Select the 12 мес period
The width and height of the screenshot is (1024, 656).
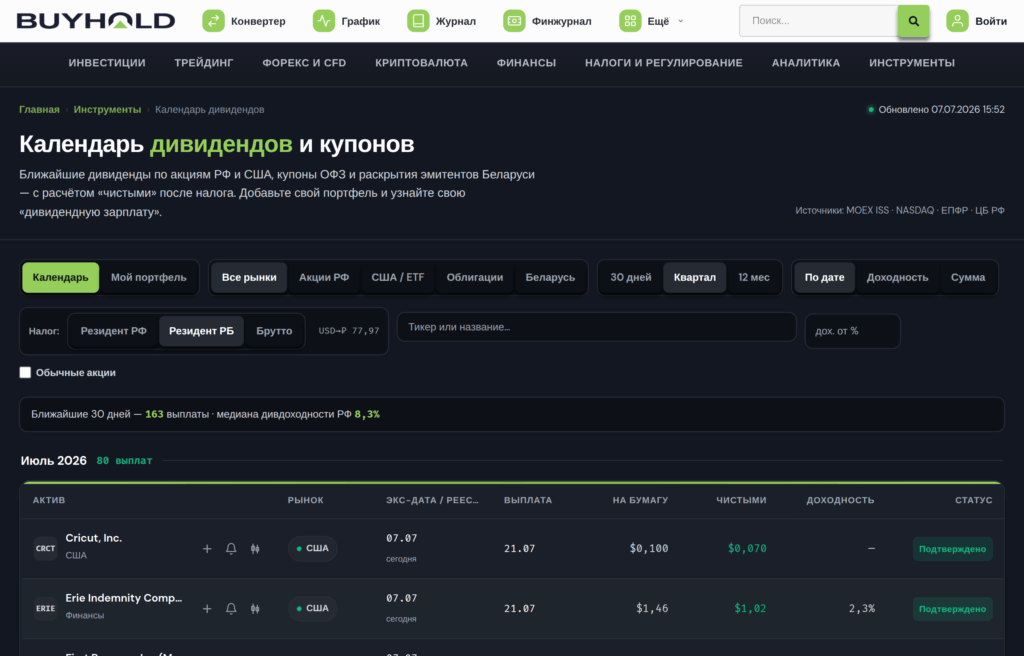click(754, 278)
